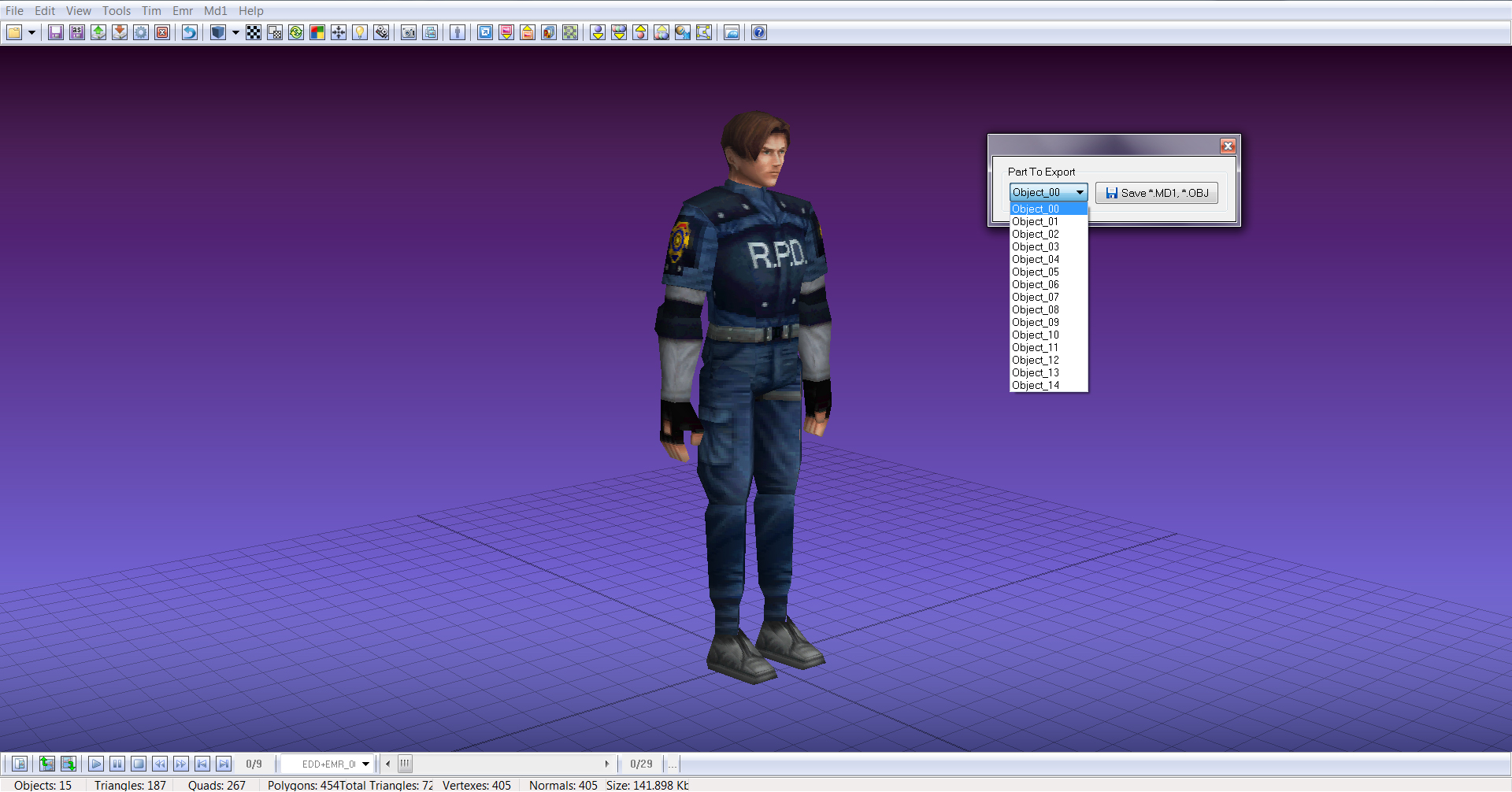Click the Part To Export combo box
This screenshot has height=792, width=1512.
pyautogui.click(x=1049, y=192)
